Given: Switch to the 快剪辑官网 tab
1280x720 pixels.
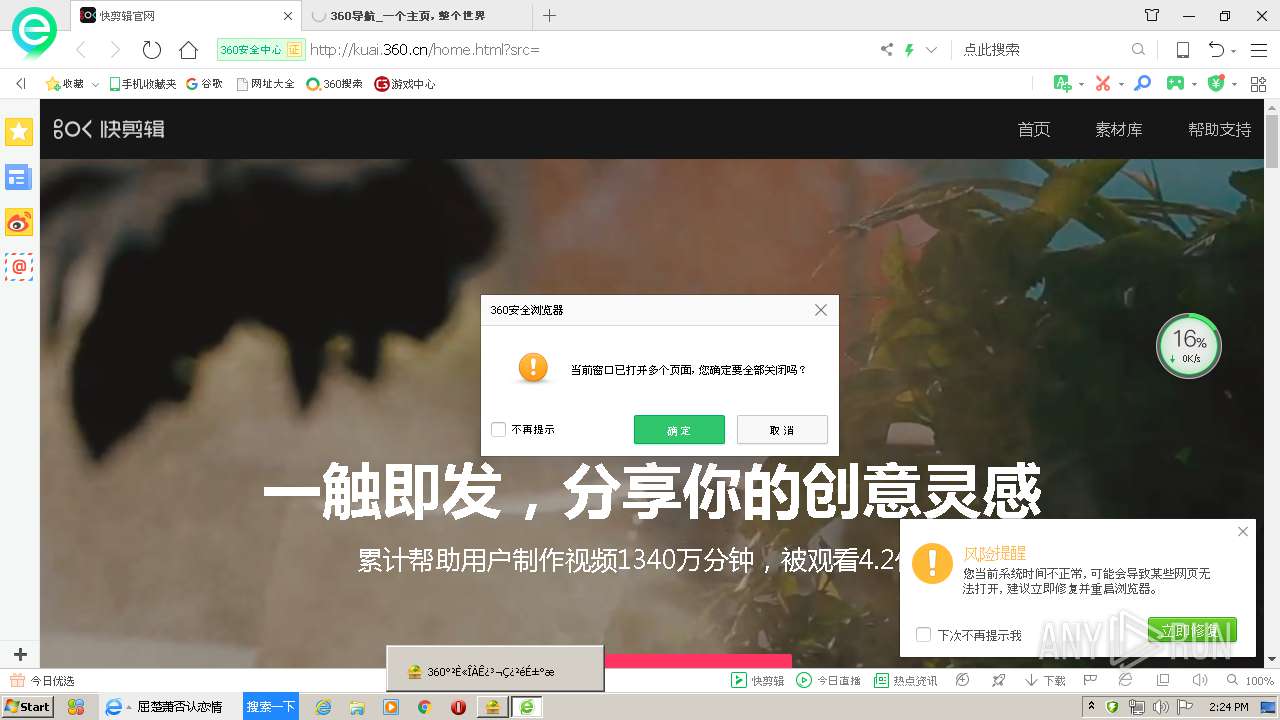Looking at the screenshot, I should (x=186, y=16).
